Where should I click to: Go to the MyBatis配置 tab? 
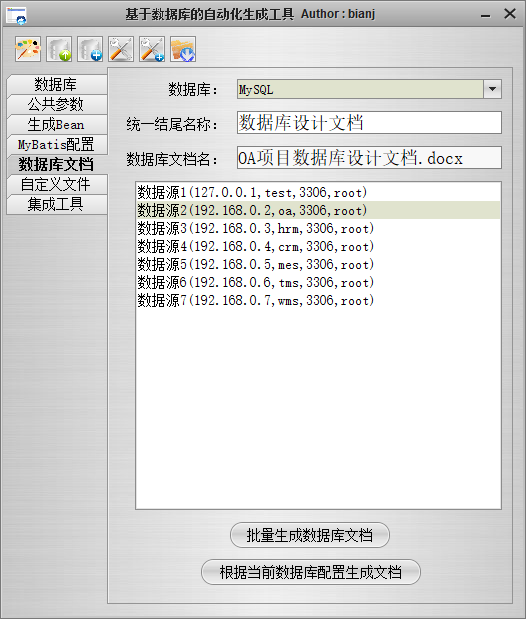(57, 144)
